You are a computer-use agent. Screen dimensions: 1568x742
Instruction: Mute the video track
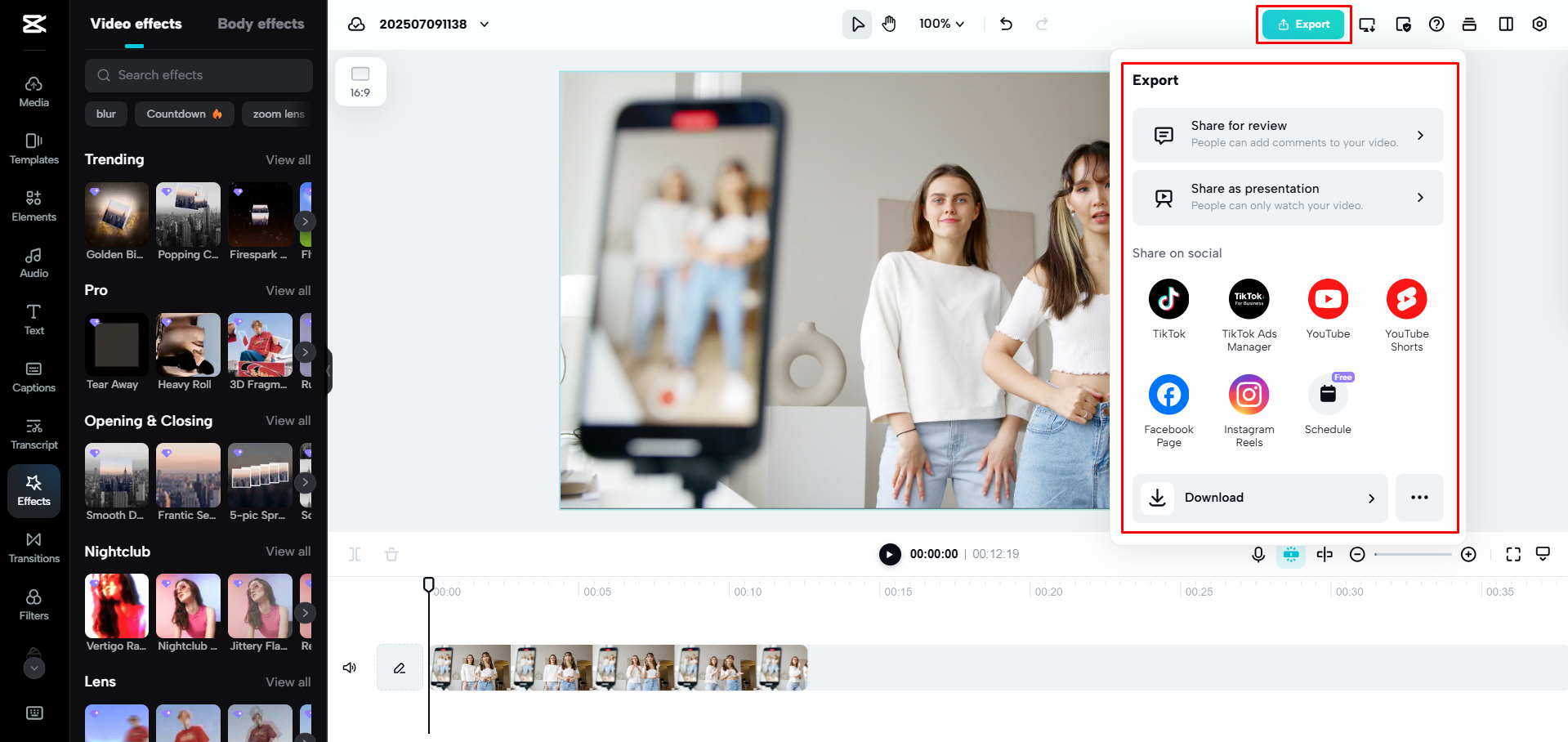pyautogui.click(x=350, y=667)
